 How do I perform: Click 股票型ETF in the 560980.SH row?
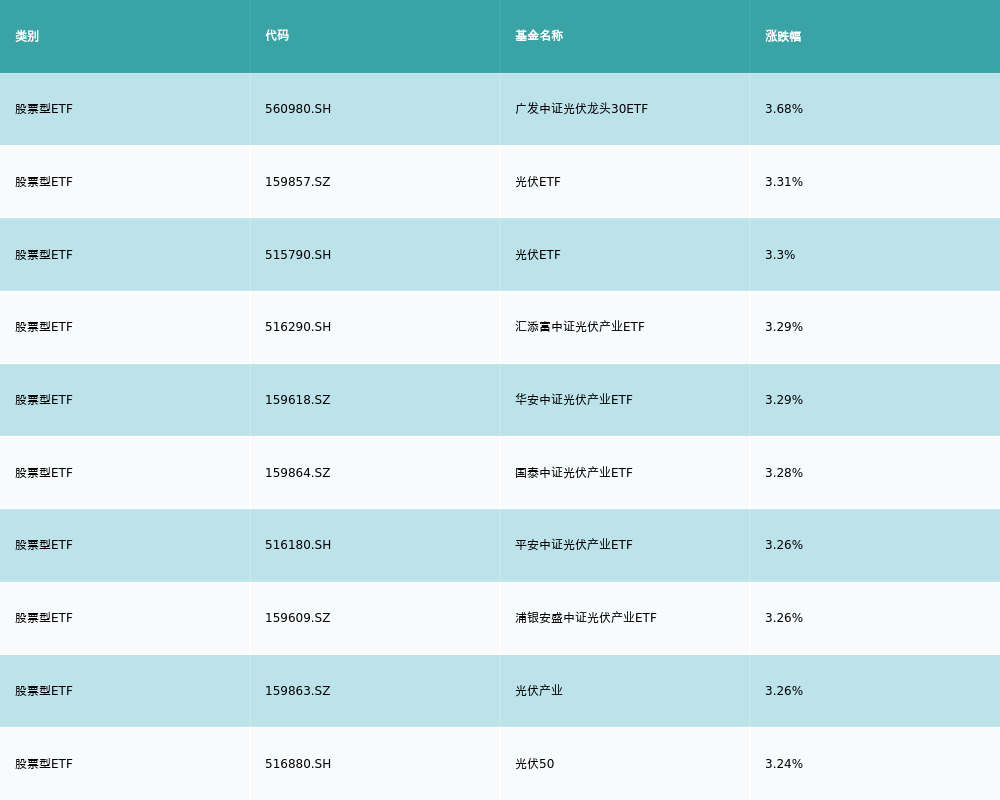click(x=44, y=108)
